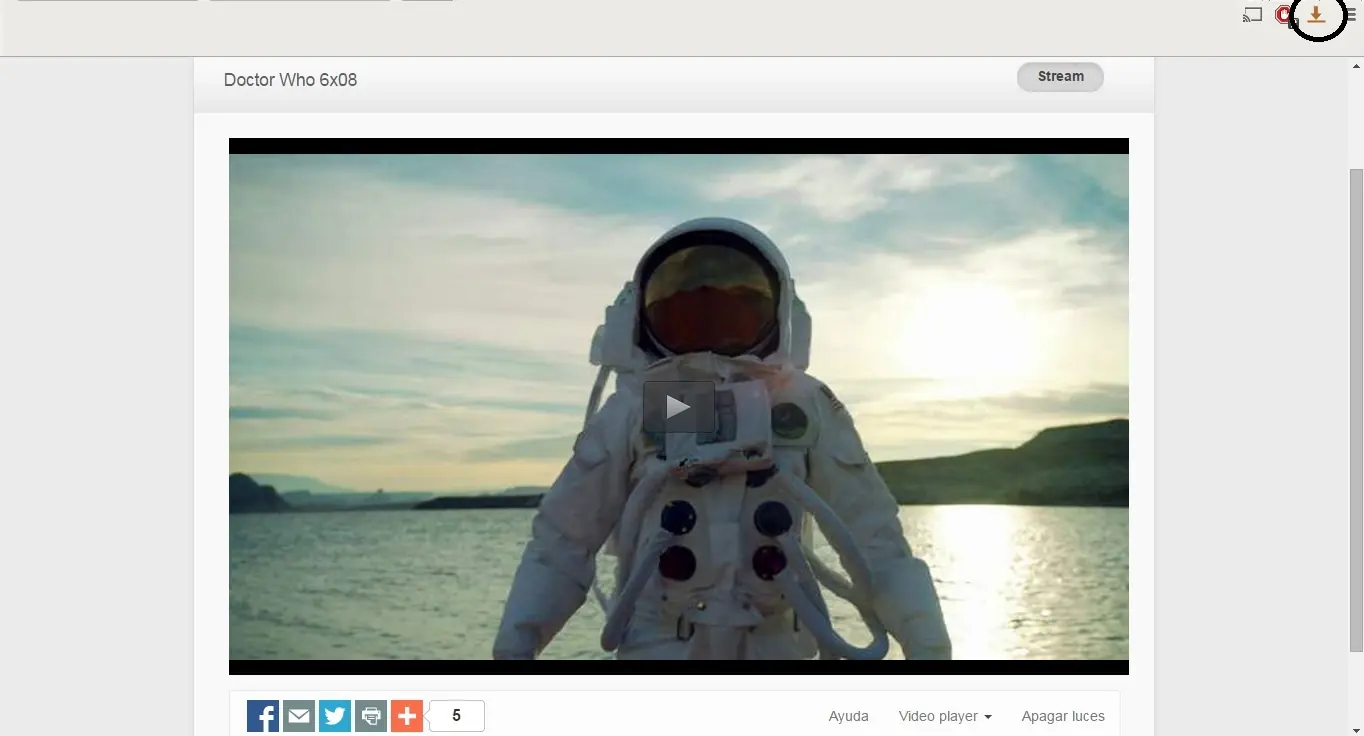Click the scrollbar up arrow

(x=1356, y=66)
